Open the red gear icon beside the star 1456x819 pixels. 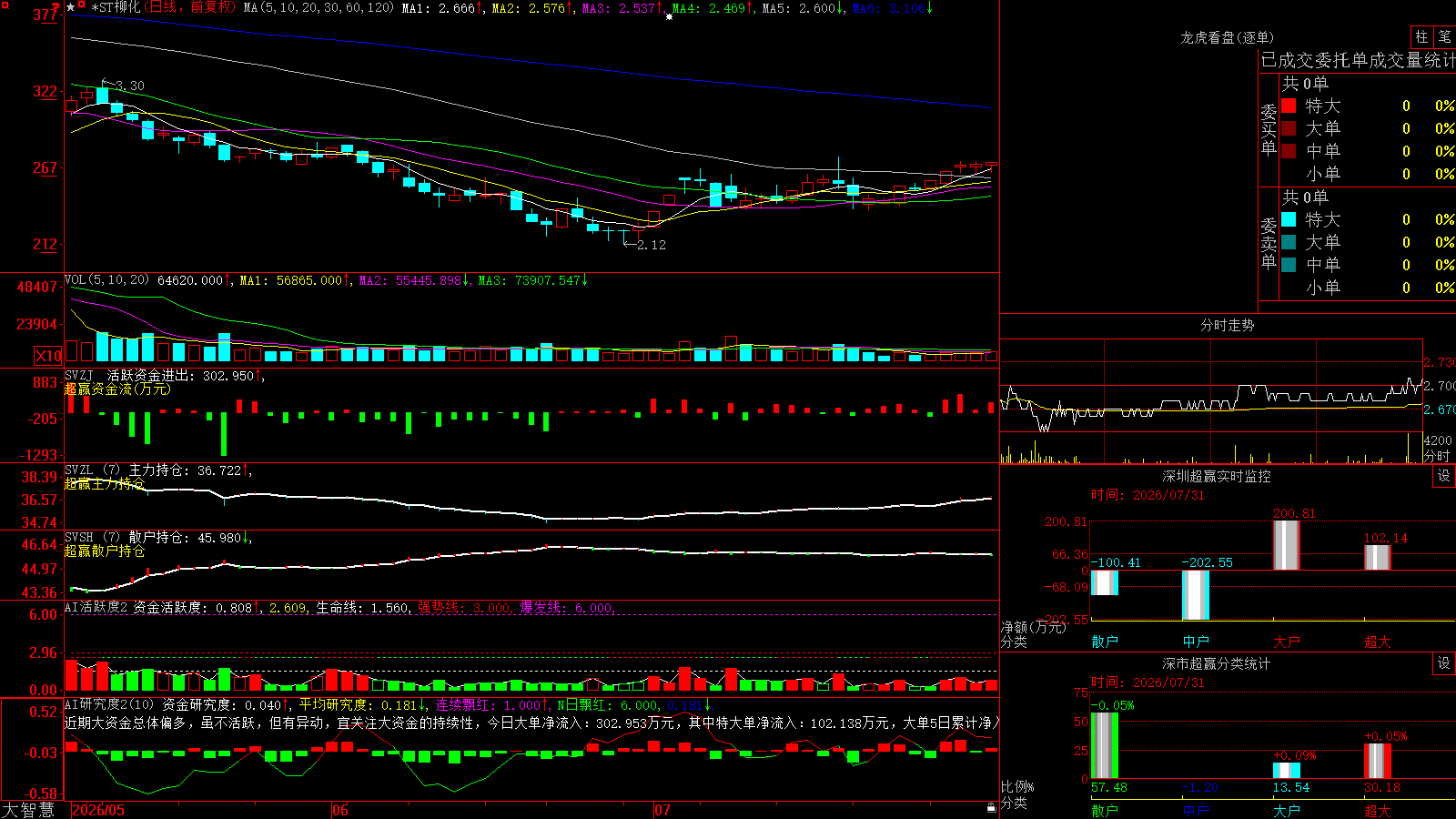tap(82, 5)
